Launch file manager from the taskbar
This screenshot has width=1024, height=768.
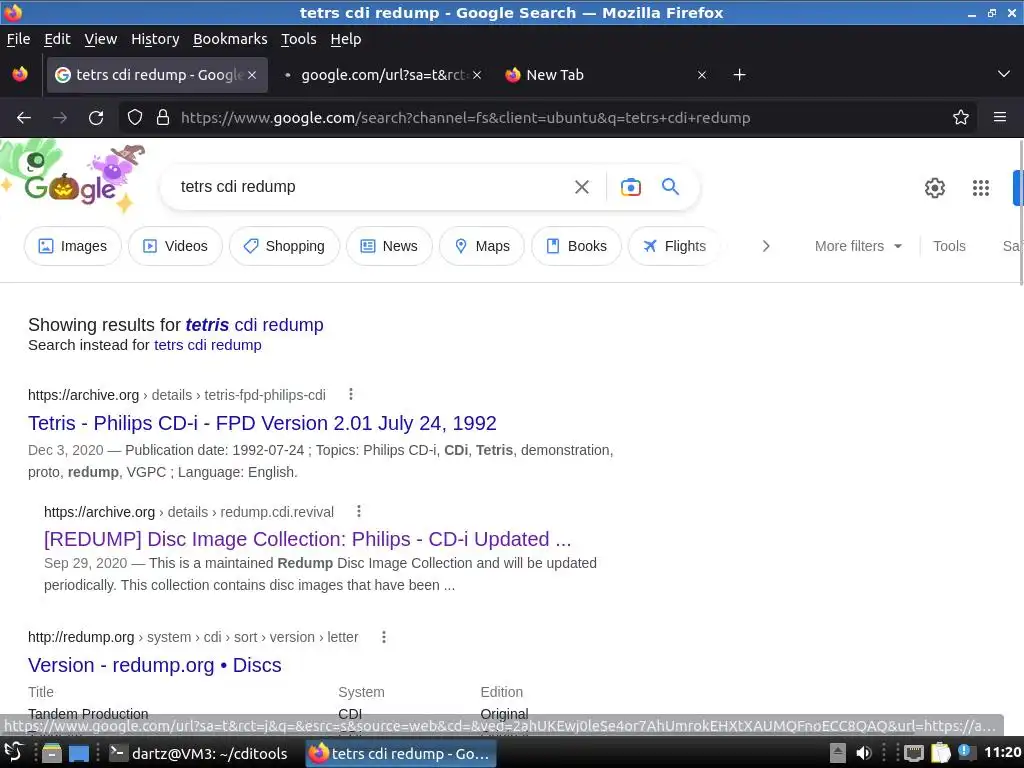click(x=52, y=753)
